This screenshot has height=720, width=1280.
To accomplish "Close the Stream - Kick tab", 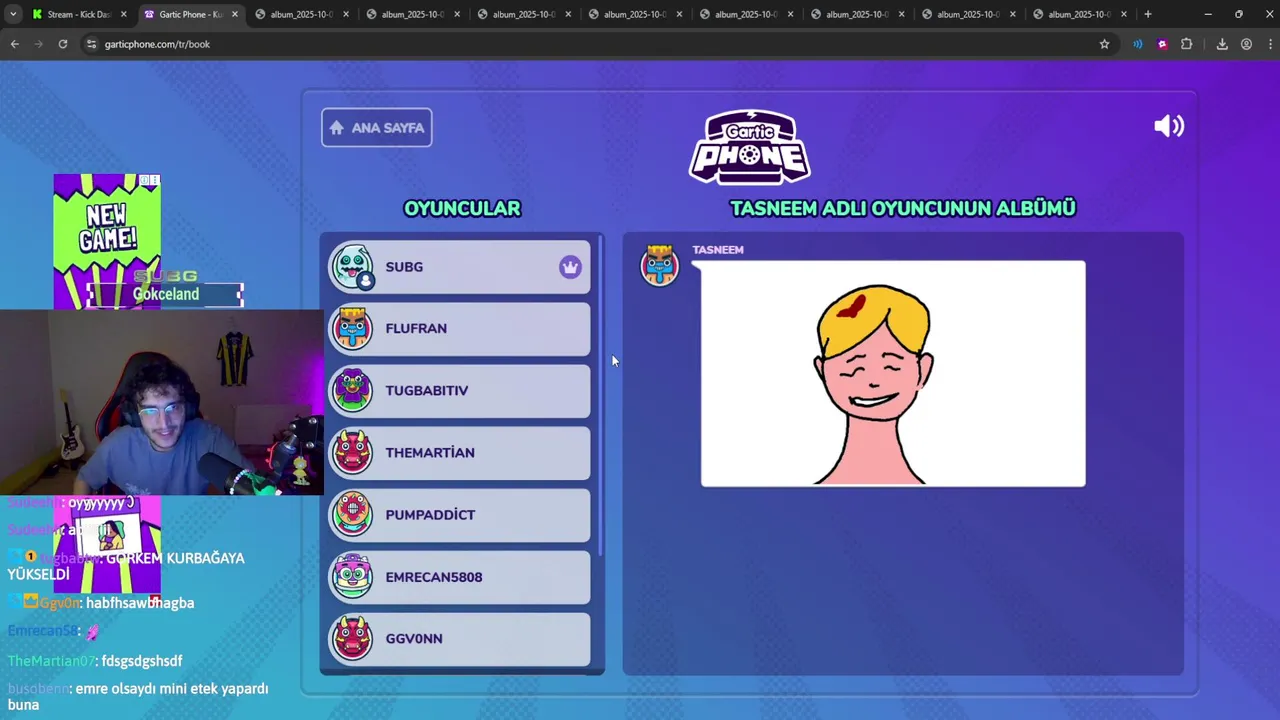I will point(124,14).
